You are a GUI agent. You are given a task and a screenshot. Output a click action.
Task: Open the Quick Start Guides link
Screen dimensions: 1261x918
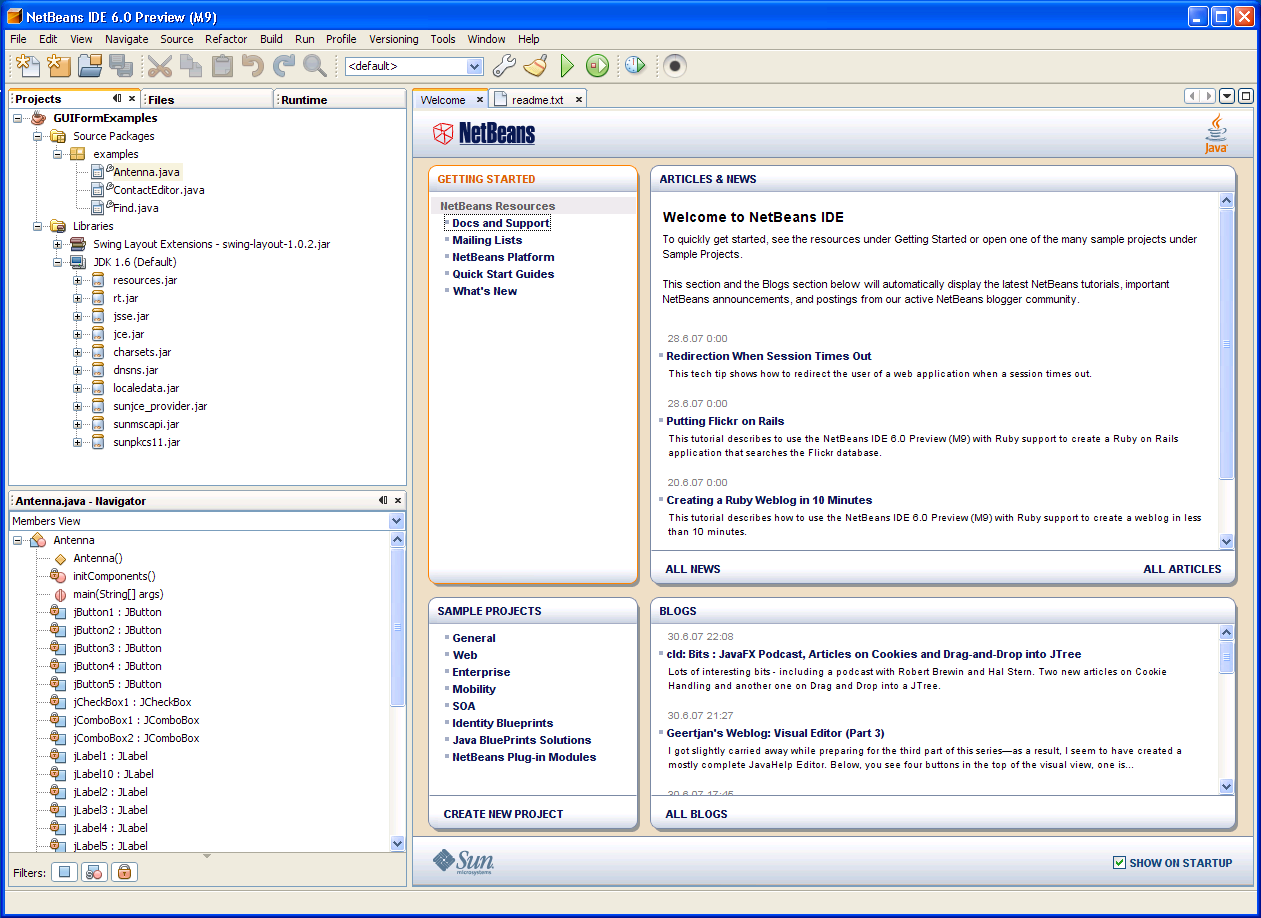click(503, 274)
